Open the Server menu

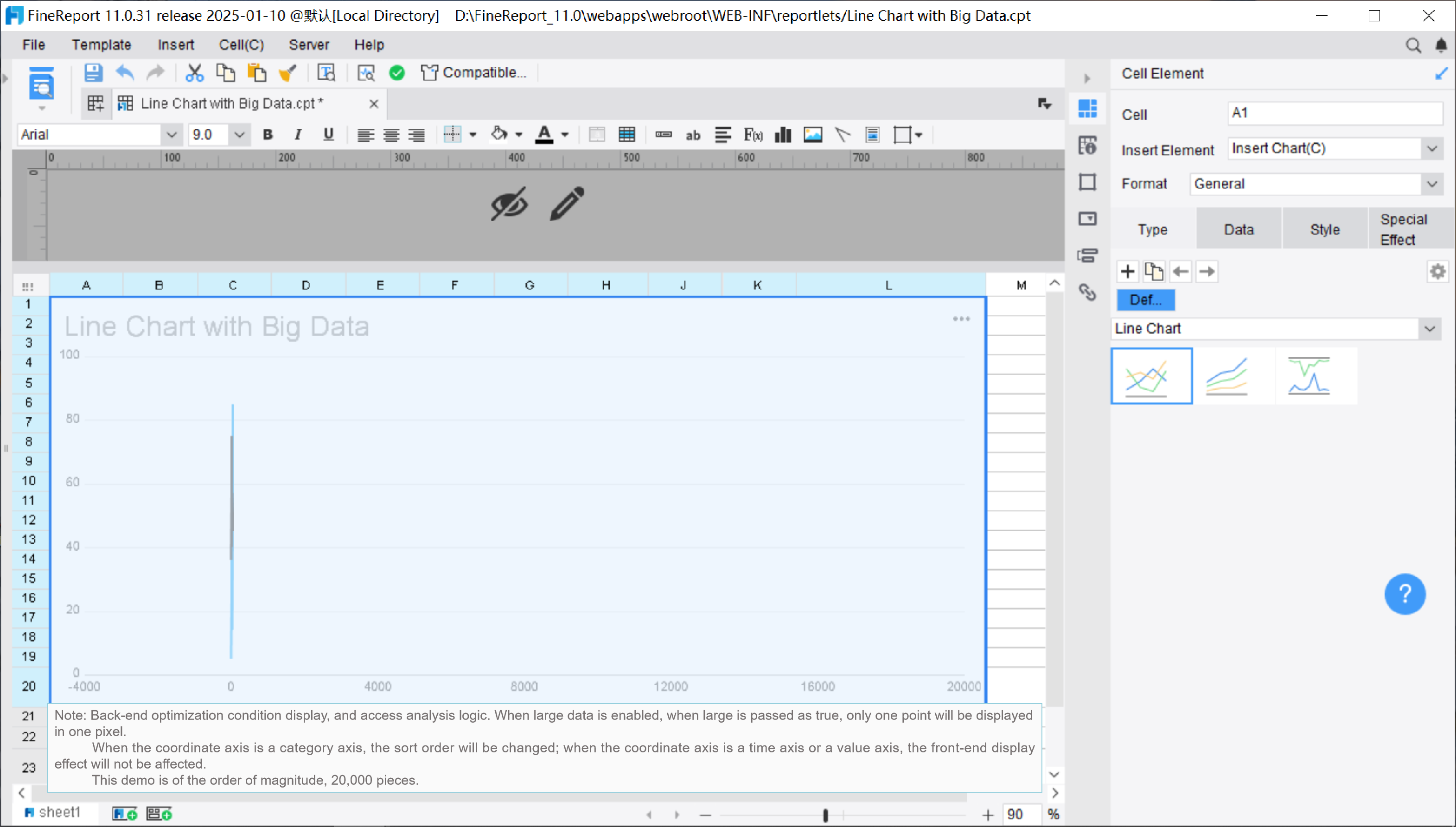click(309, 45)
